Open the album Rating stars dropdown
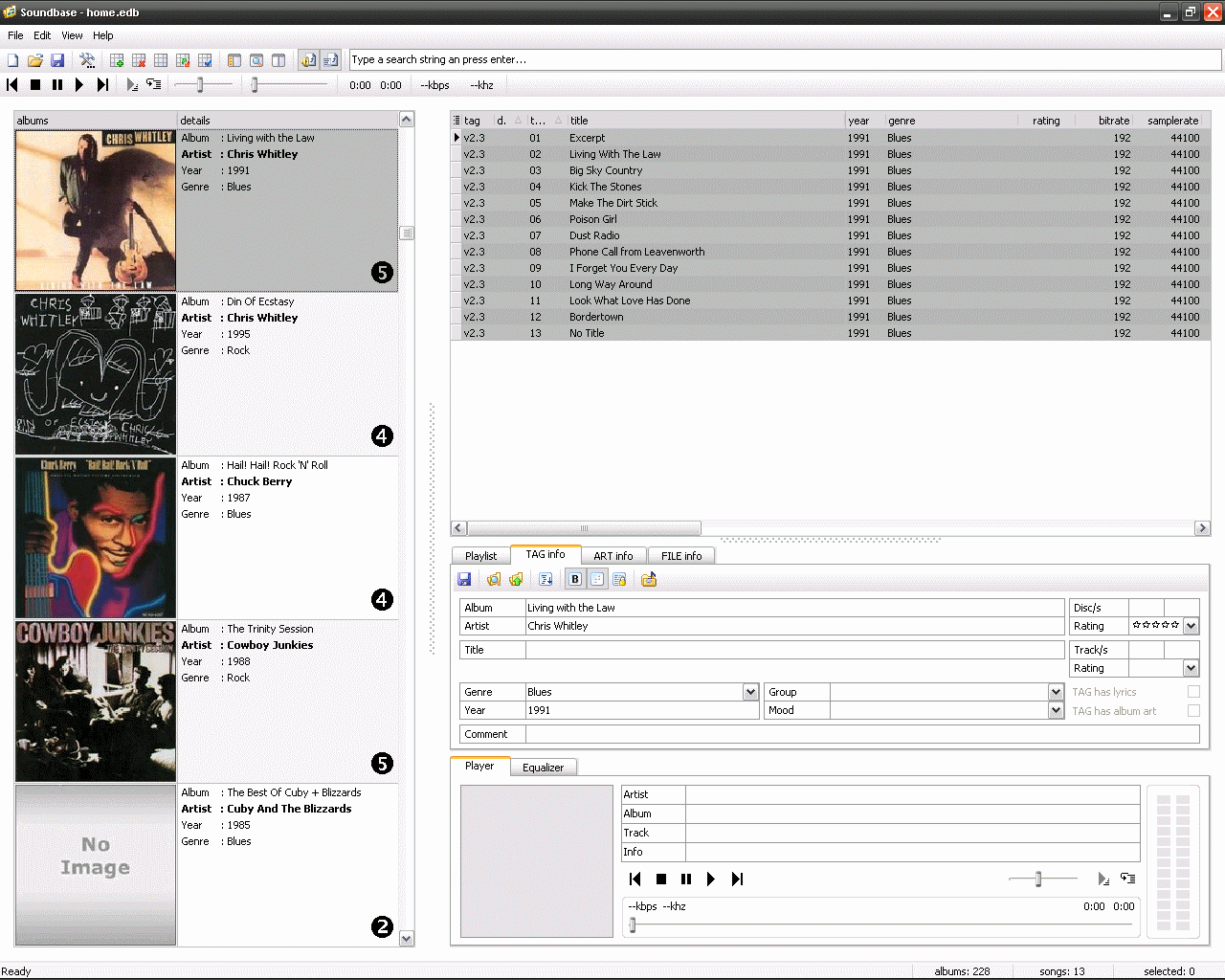The height and width of the screenshot is (980, 1225). 1191,626
